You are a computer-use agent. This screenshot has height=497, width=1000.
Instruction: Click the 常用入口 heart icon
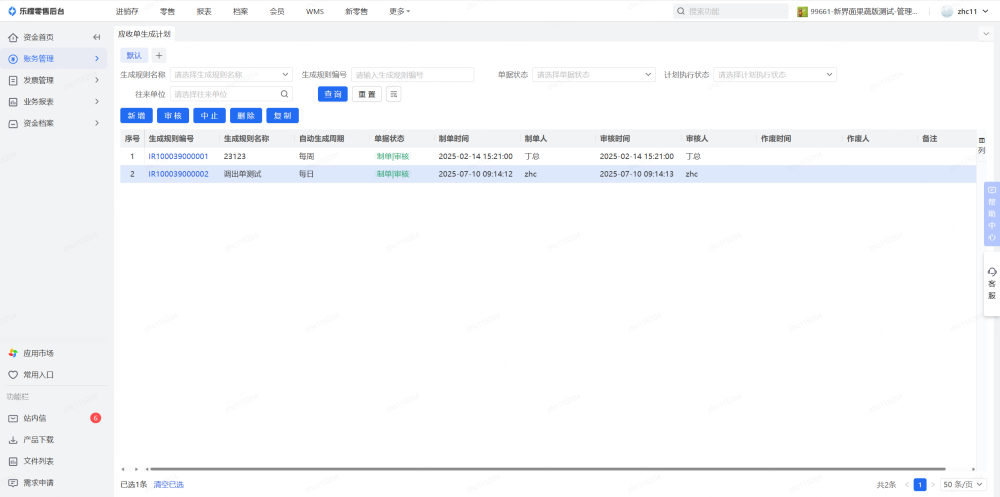pyautogui.click(x=12, y=375)
